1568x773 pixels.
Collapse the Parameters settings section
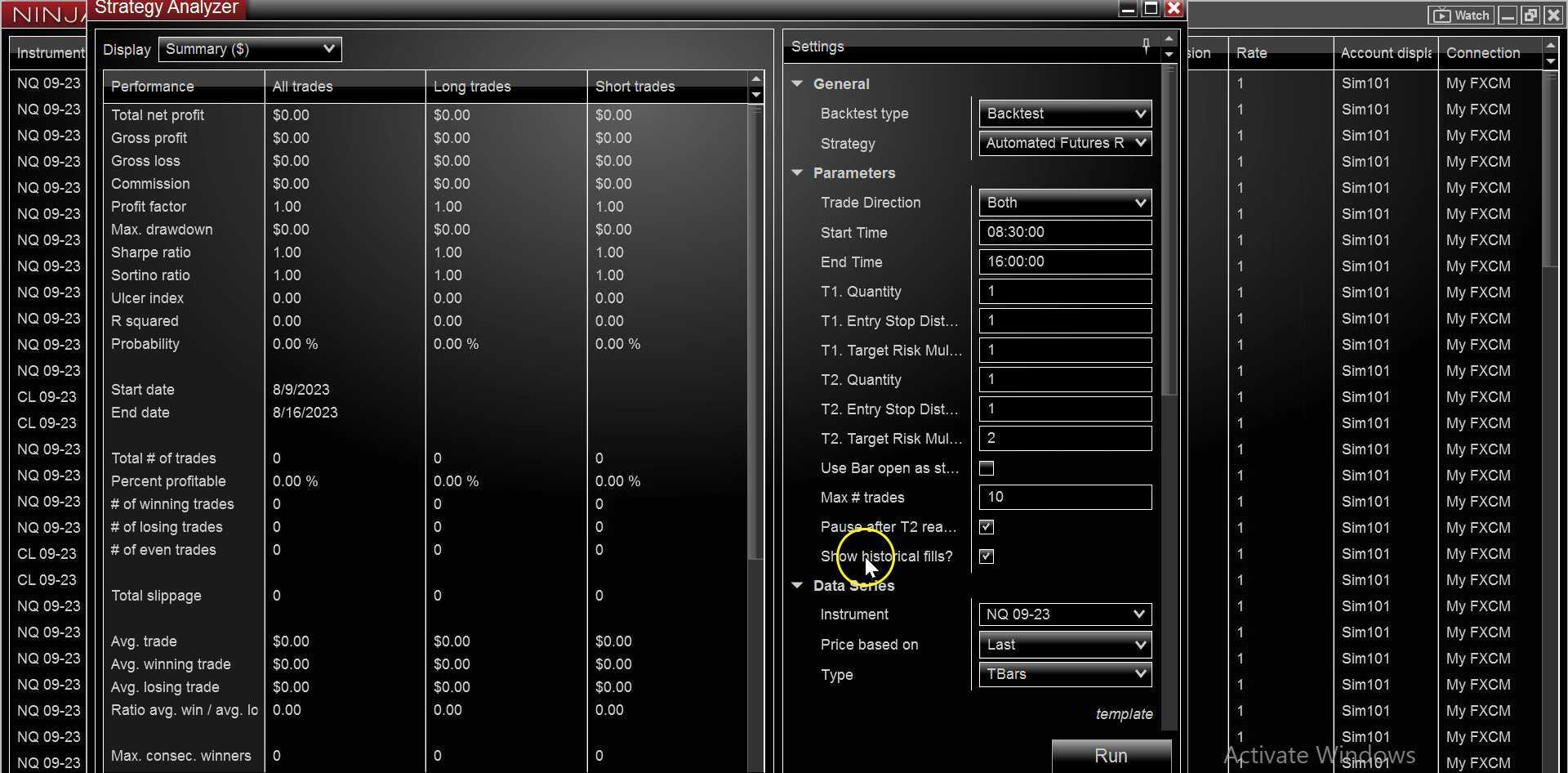pos(797,172)
